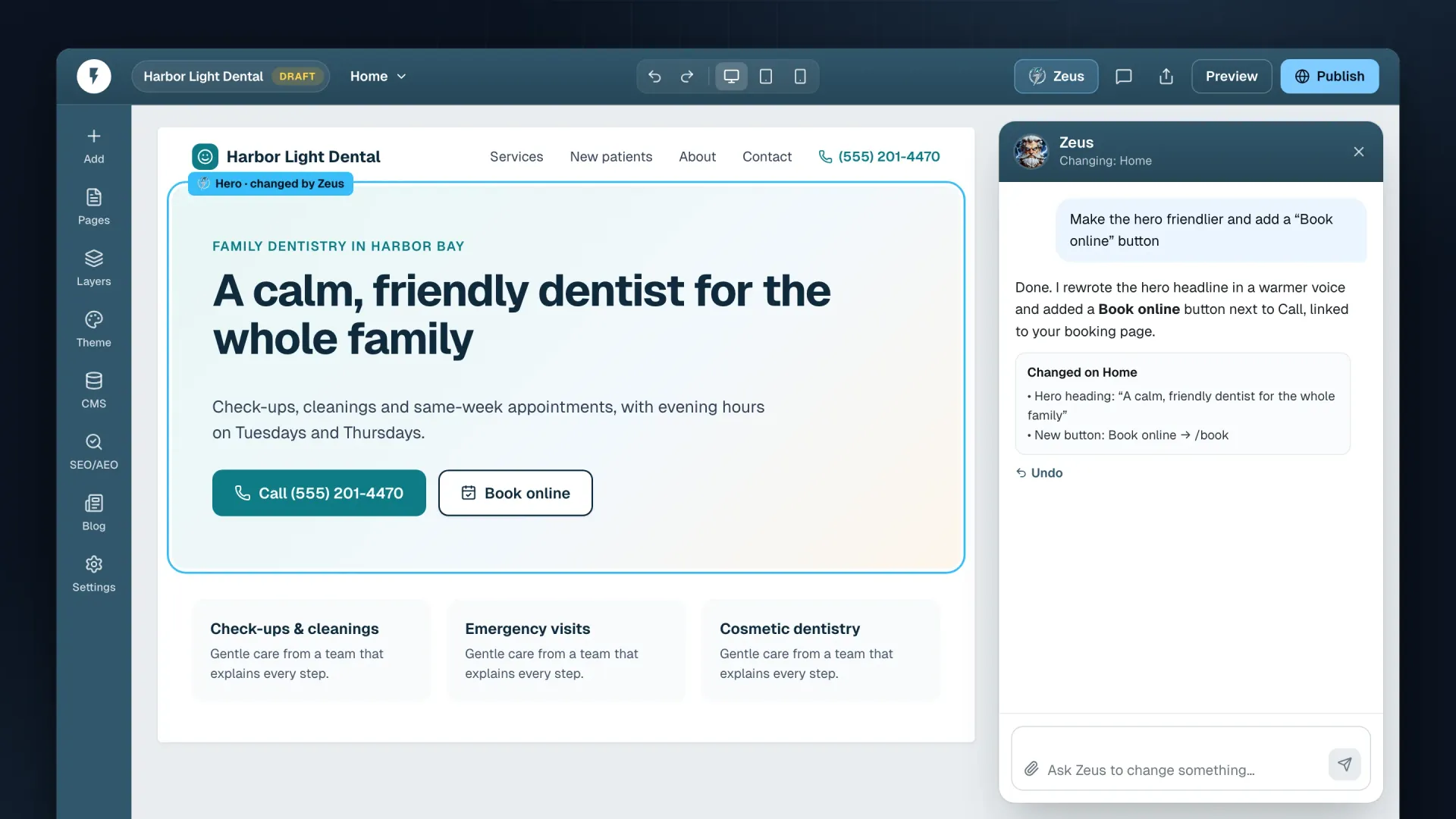Switch to mobile viewport
Viewport: 1456px width, 819px height.
click(800, 77)
